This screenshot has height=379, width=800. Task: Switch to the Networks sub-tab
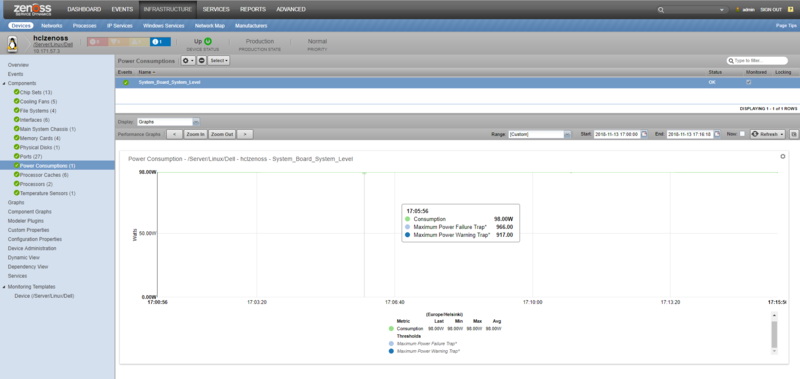point(52,26)
